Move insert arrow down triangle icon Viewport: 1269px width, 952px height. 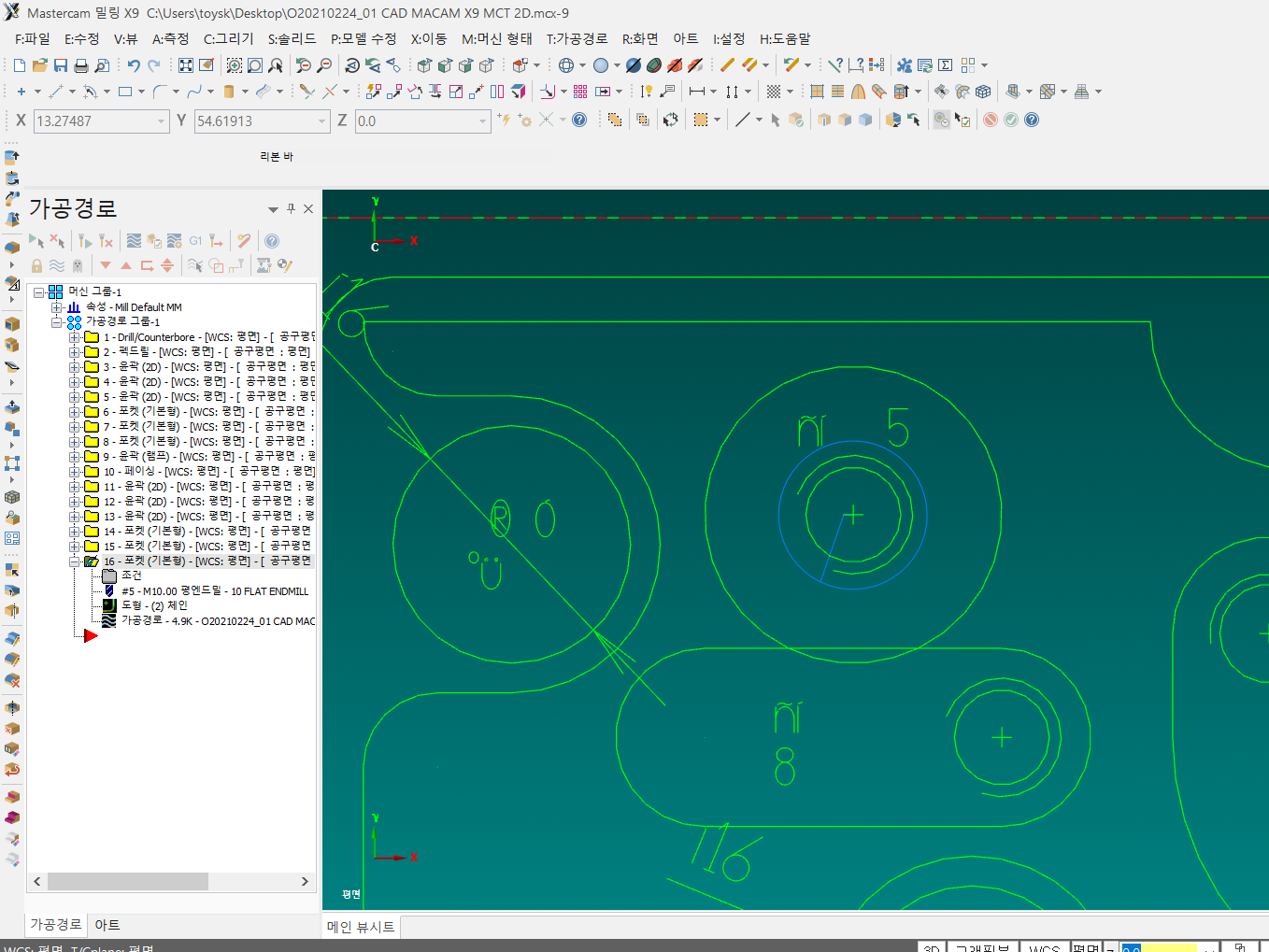106,265
